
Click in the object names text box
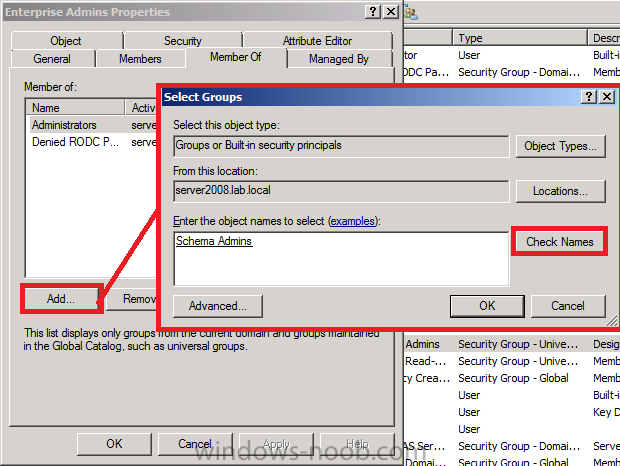[x=341, y=258]
